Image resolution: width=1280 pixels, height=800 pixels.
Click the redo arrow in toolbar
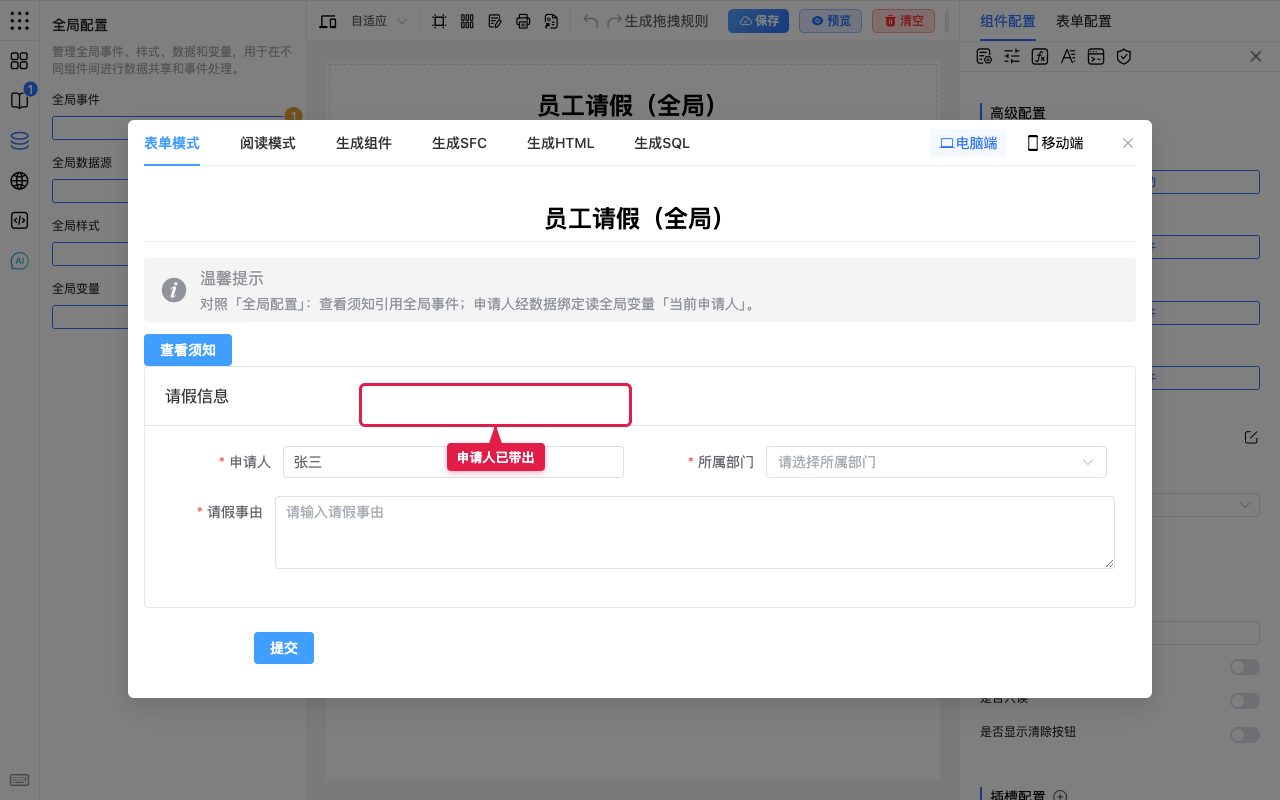tap(615, 21)
